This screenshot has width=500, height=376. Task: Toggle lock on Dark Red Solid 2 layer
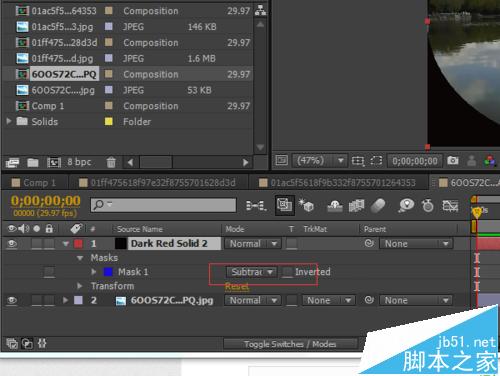(49, 244)
